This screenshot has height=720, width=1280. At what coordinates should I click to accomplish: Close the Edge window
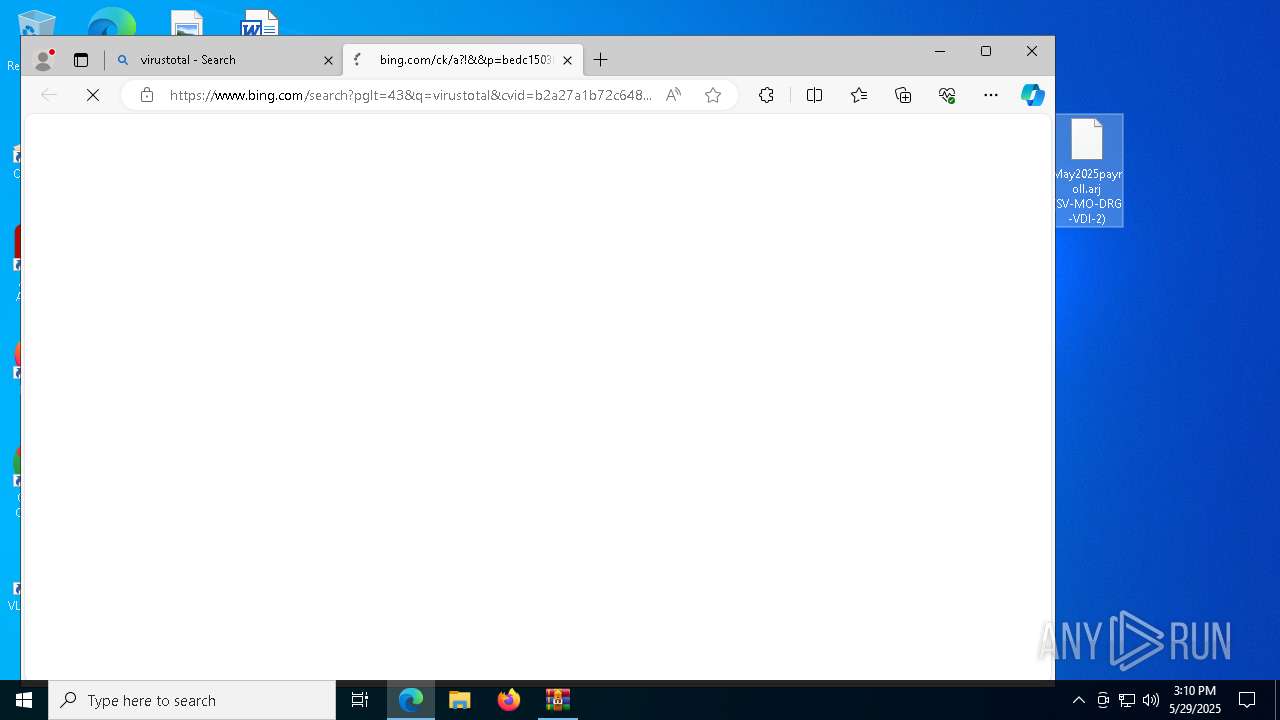(x=1032, y=51)
